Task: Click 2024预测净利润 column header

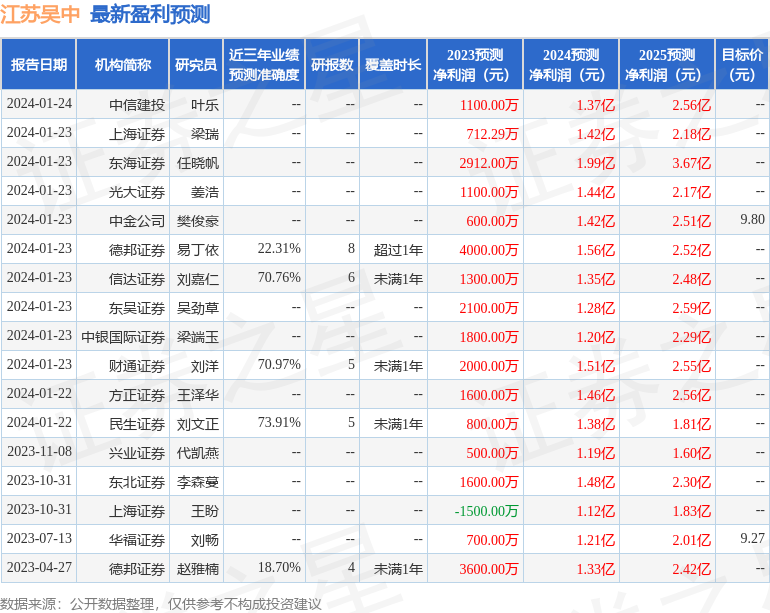Action: pyautogui.click(x=571, y=64)
